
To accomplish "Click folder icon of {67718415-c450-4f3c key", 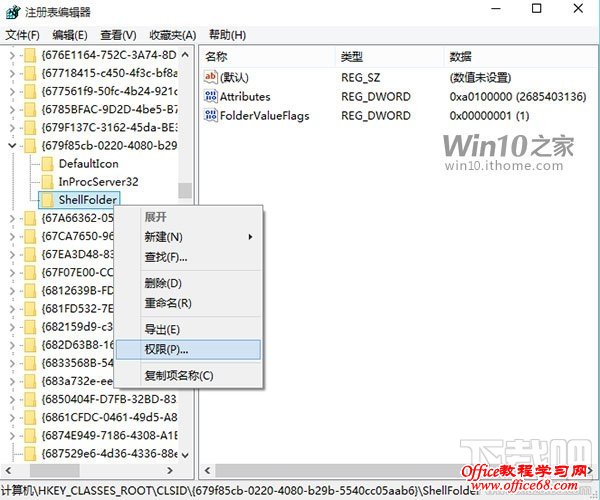I will (x=30, y=73).
